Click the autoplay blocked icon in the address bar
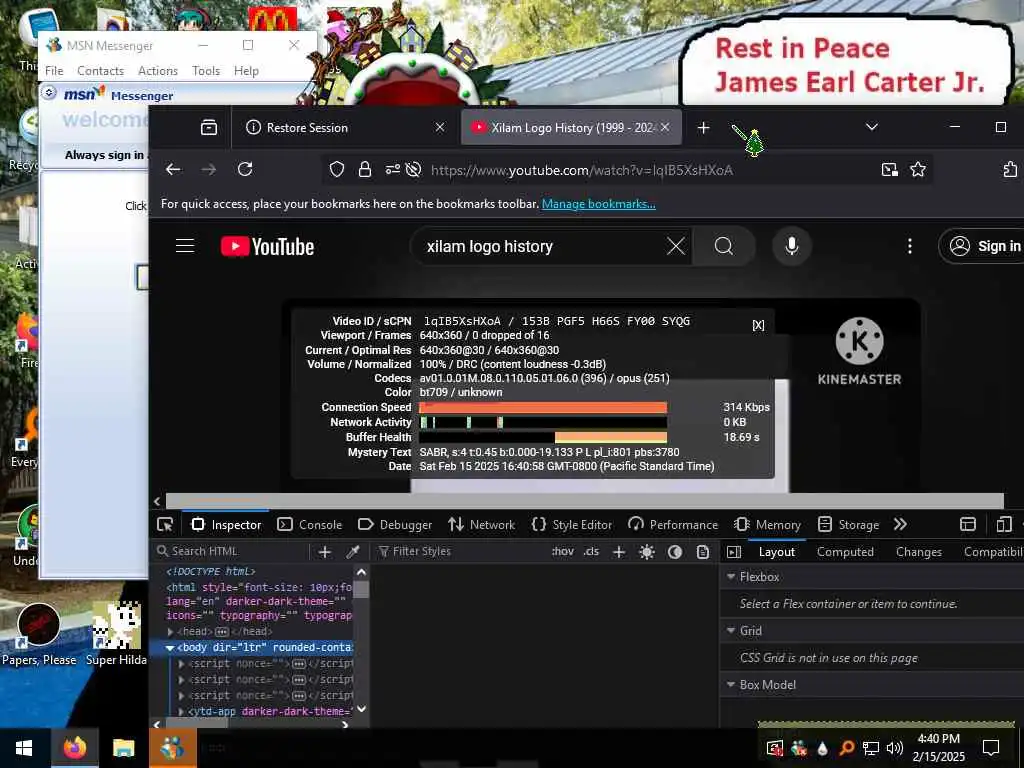 click(413, 170)
